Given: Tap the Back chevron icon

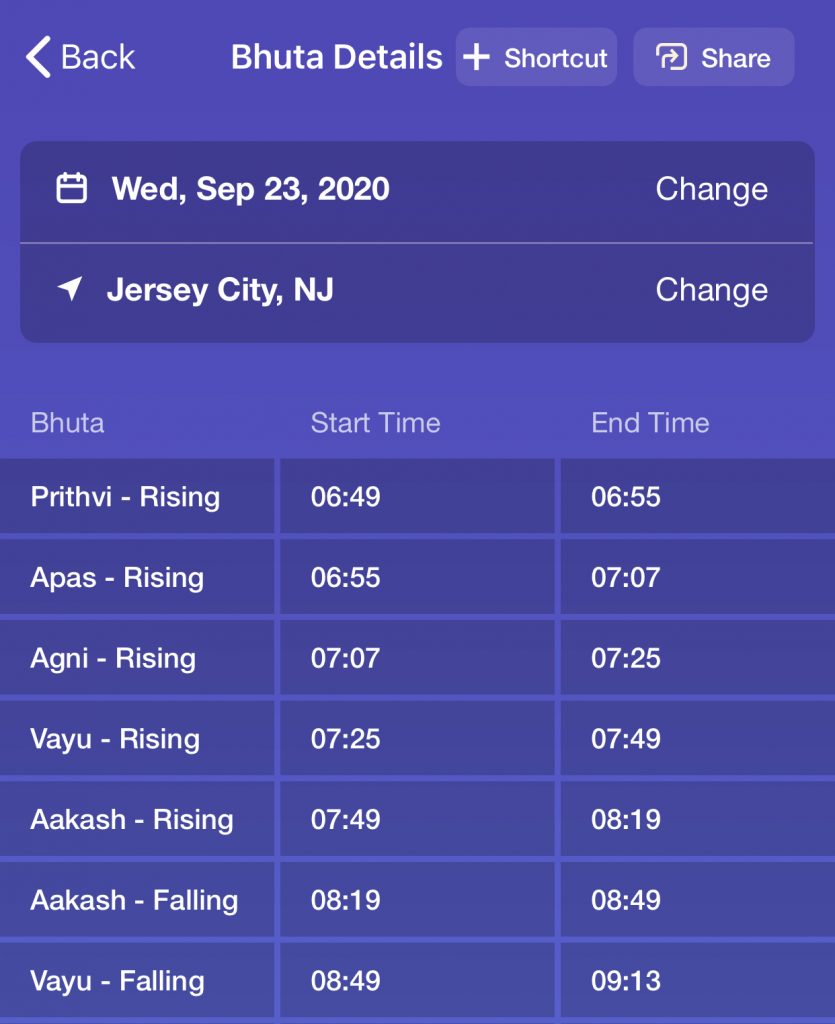Looking at the screenshot, I should pos(38,57).
